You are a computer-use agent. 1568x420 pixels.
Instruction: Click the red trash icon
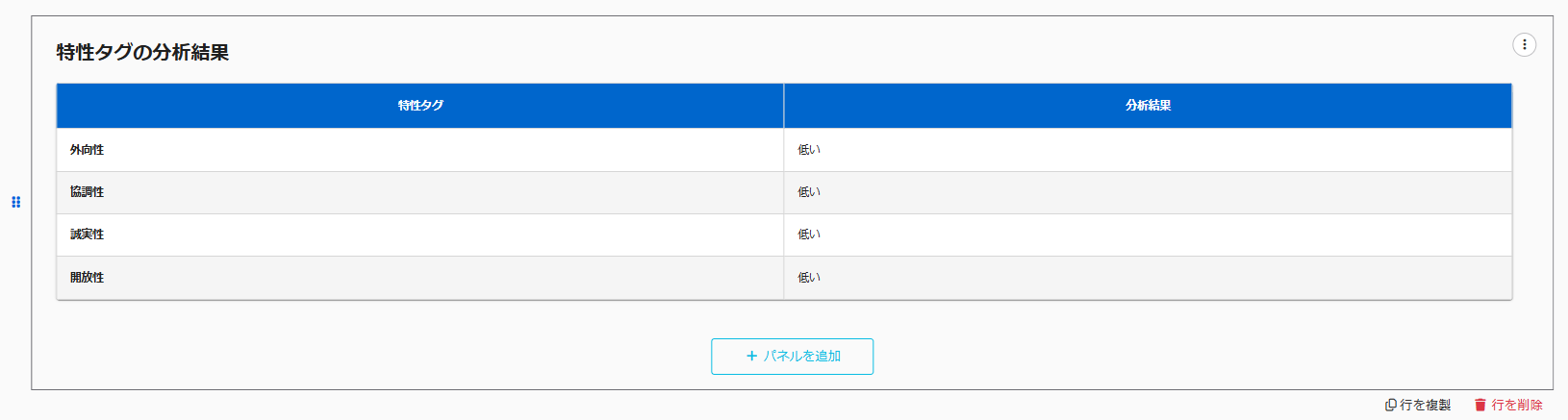(1479, 406)
